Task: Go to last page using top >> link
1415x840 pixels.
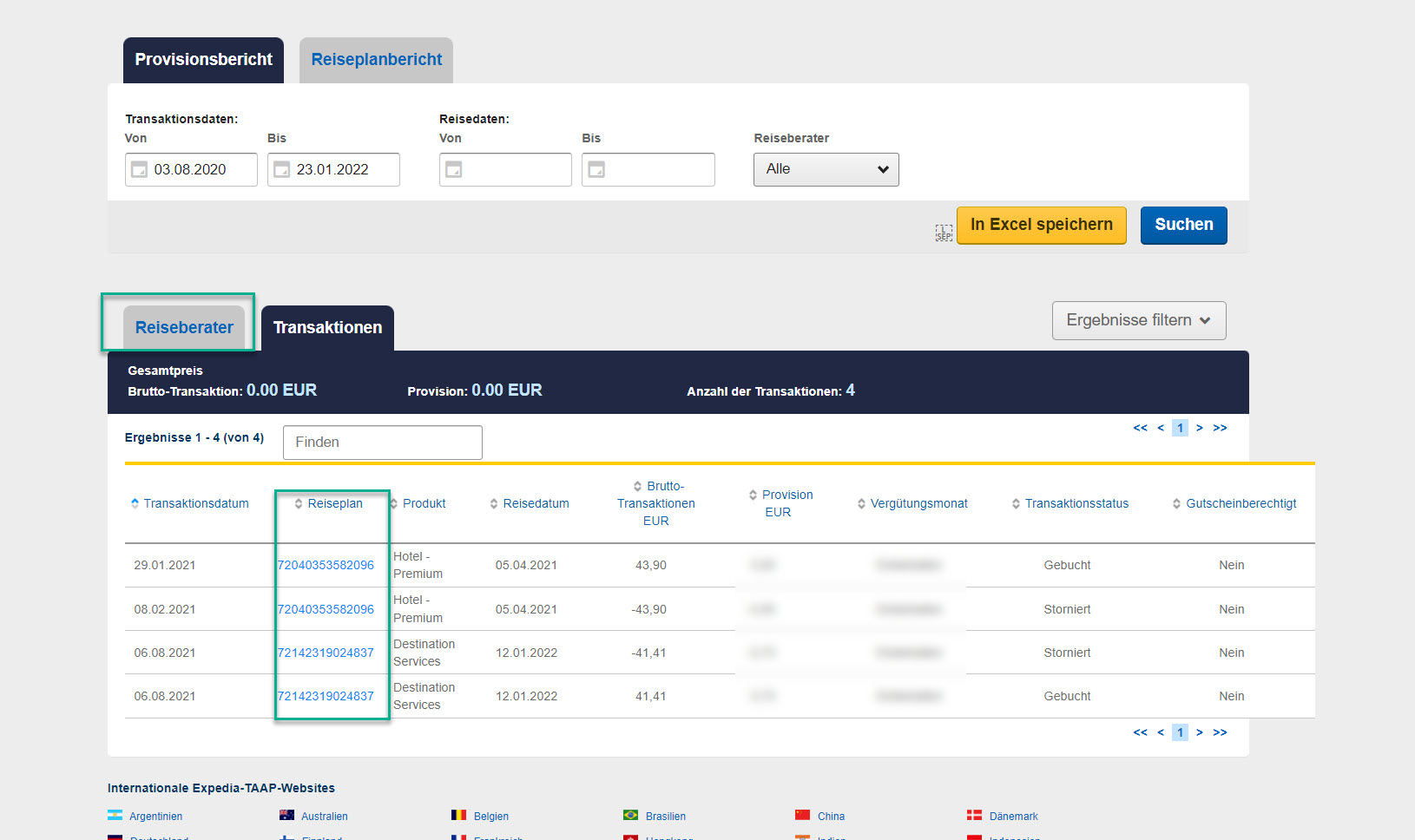Action: pyautogui.click(x=1220, y=428)
